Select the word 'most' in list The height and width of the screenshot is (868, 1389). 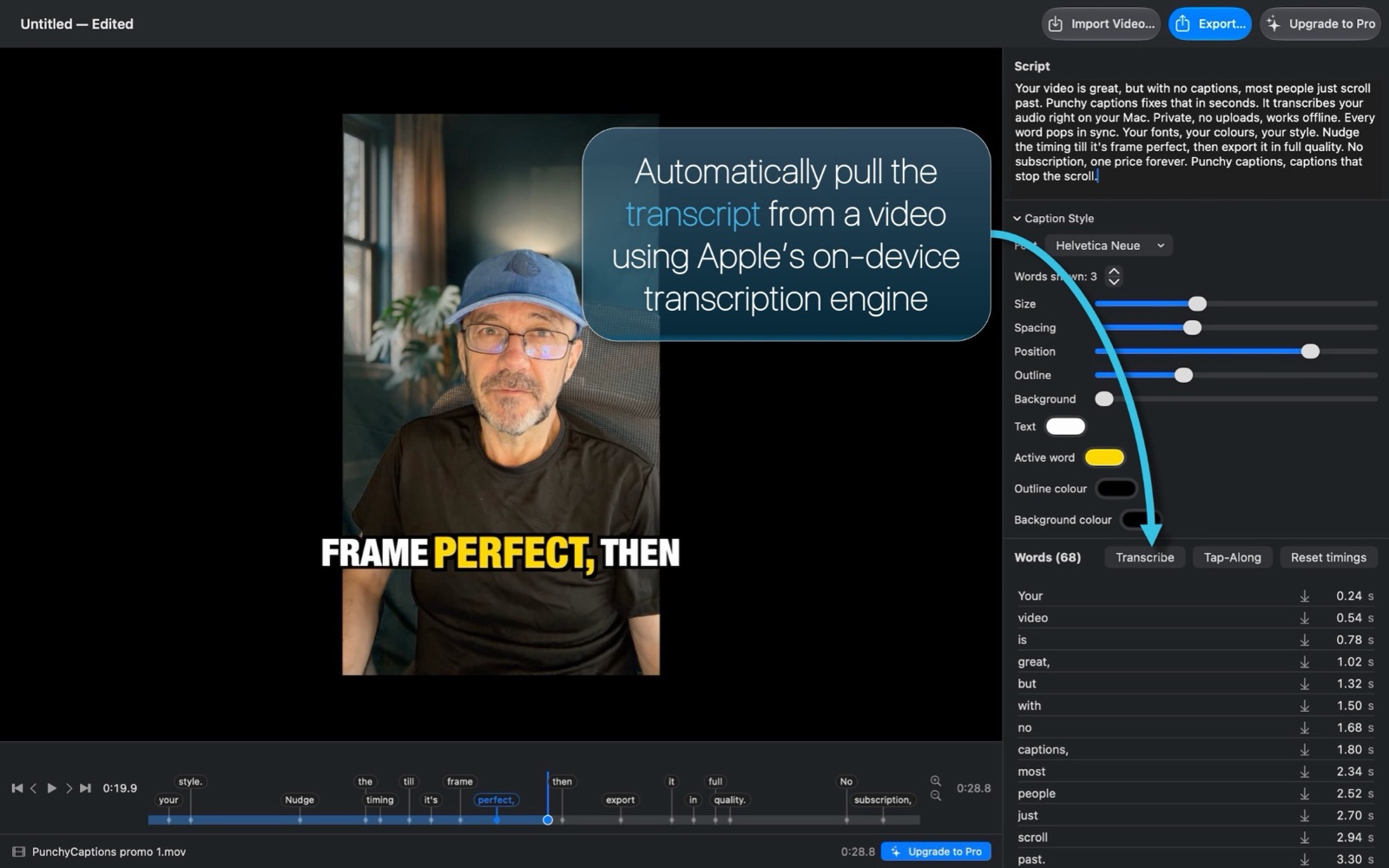[x=1031, y=772]
